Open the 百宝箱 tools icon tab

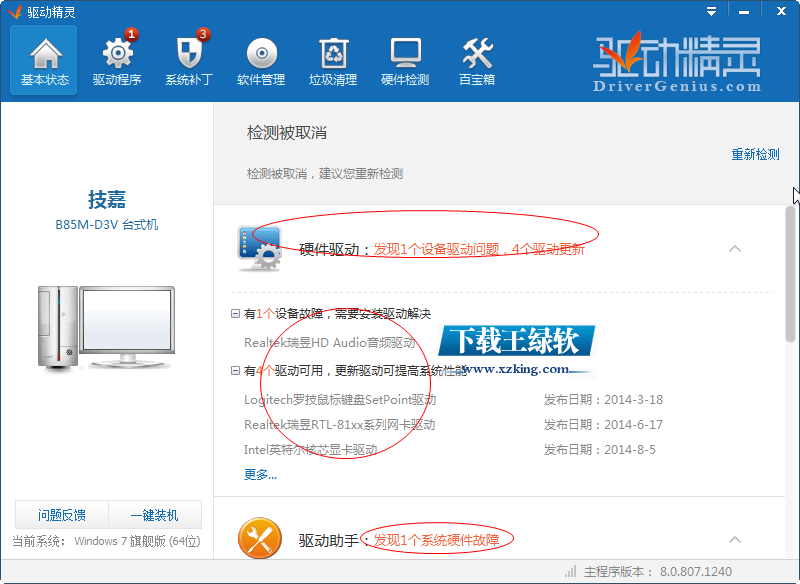[x=477, y=61]
